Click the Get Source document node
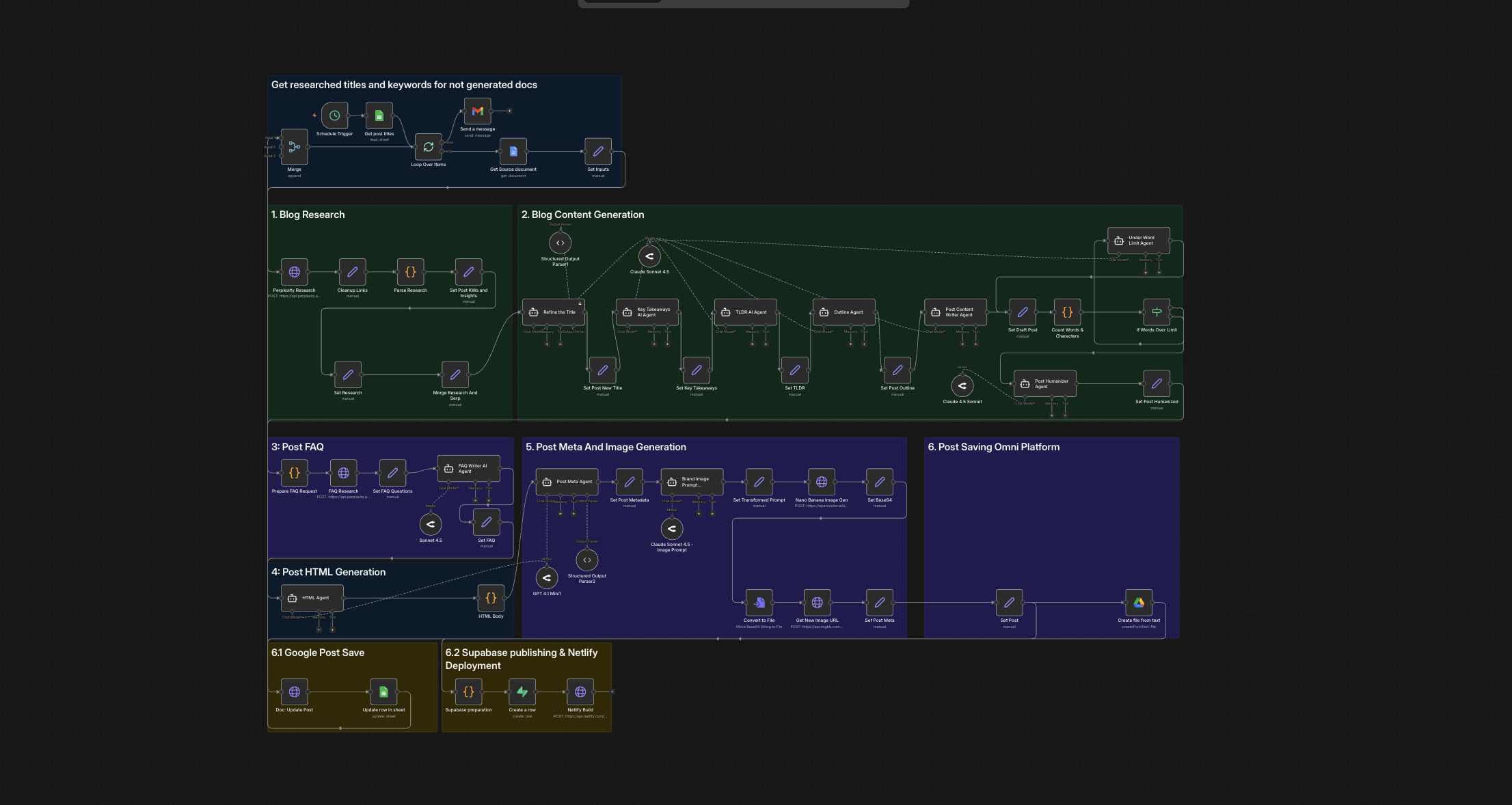Viewport: 1512px width, 805px height. [513, 152]
